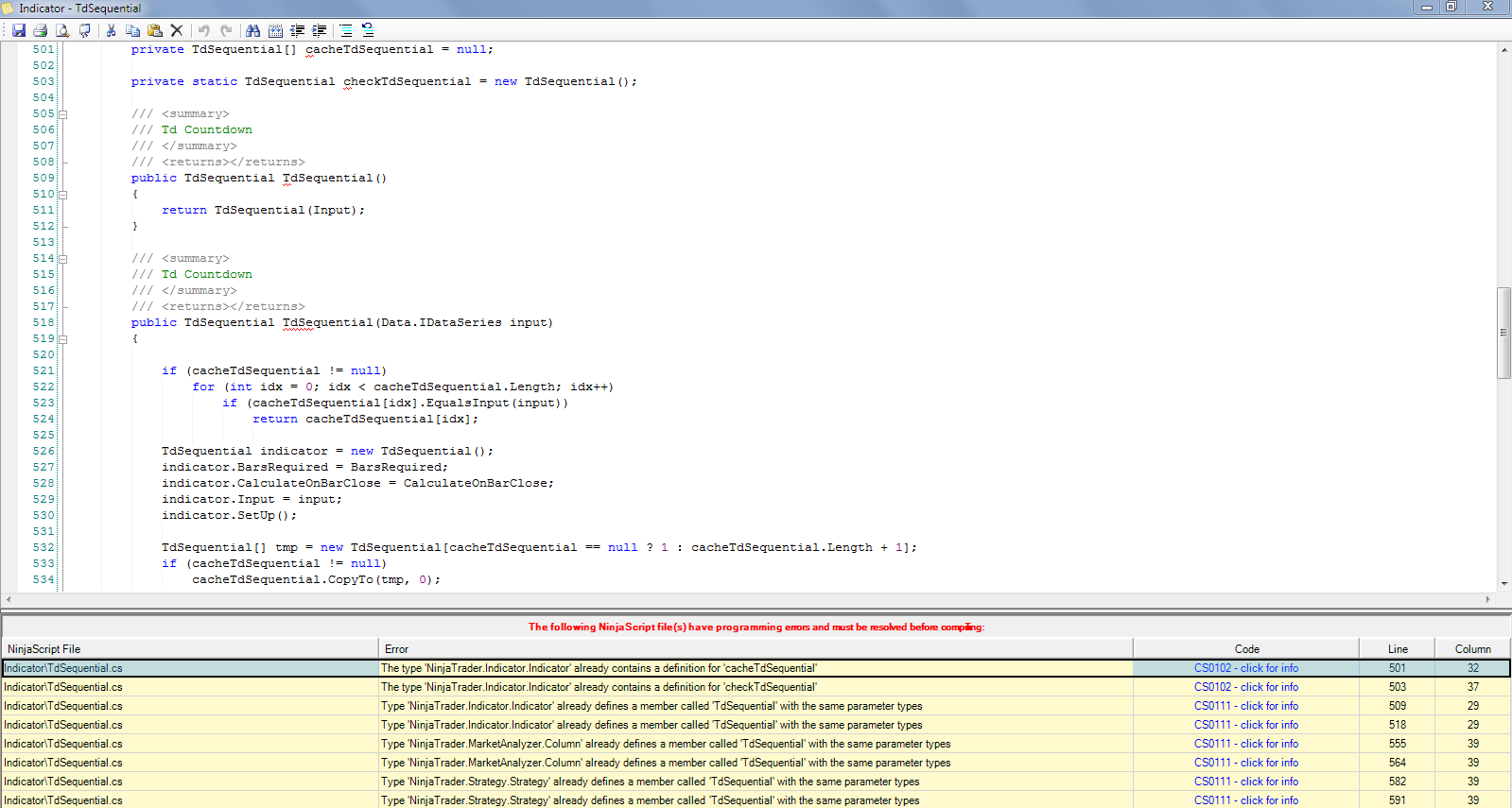Click the Undo arrow icon

[x=203, y=30]
